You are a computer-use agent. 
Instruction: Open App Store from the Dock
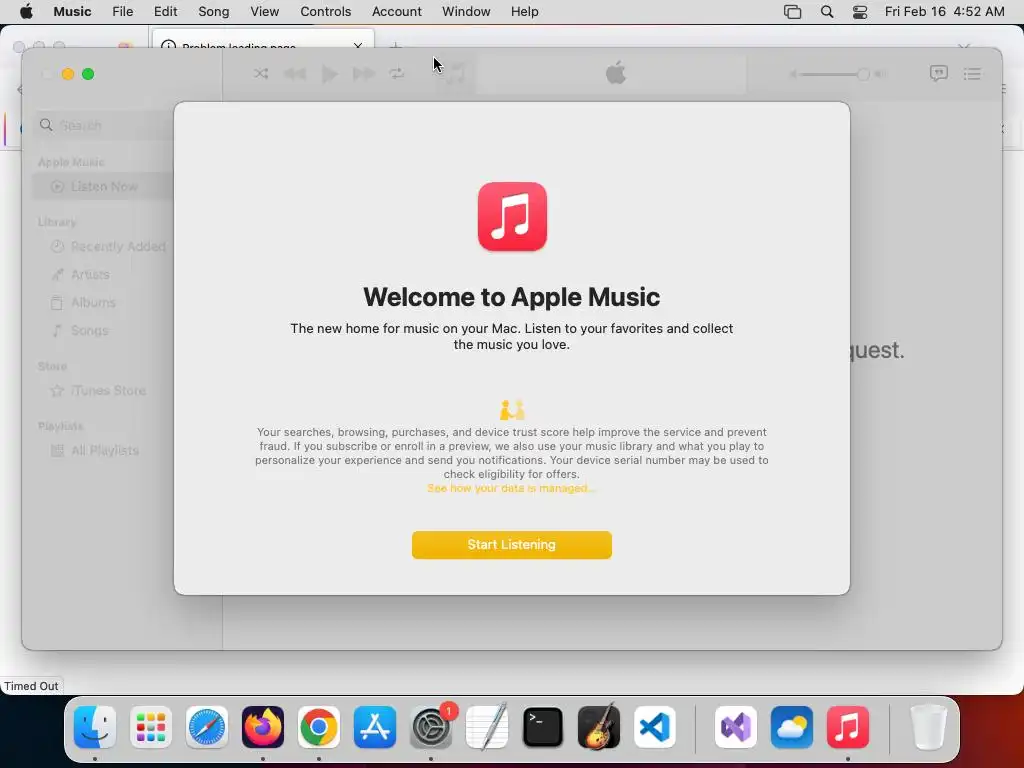(x=375, y=727)
